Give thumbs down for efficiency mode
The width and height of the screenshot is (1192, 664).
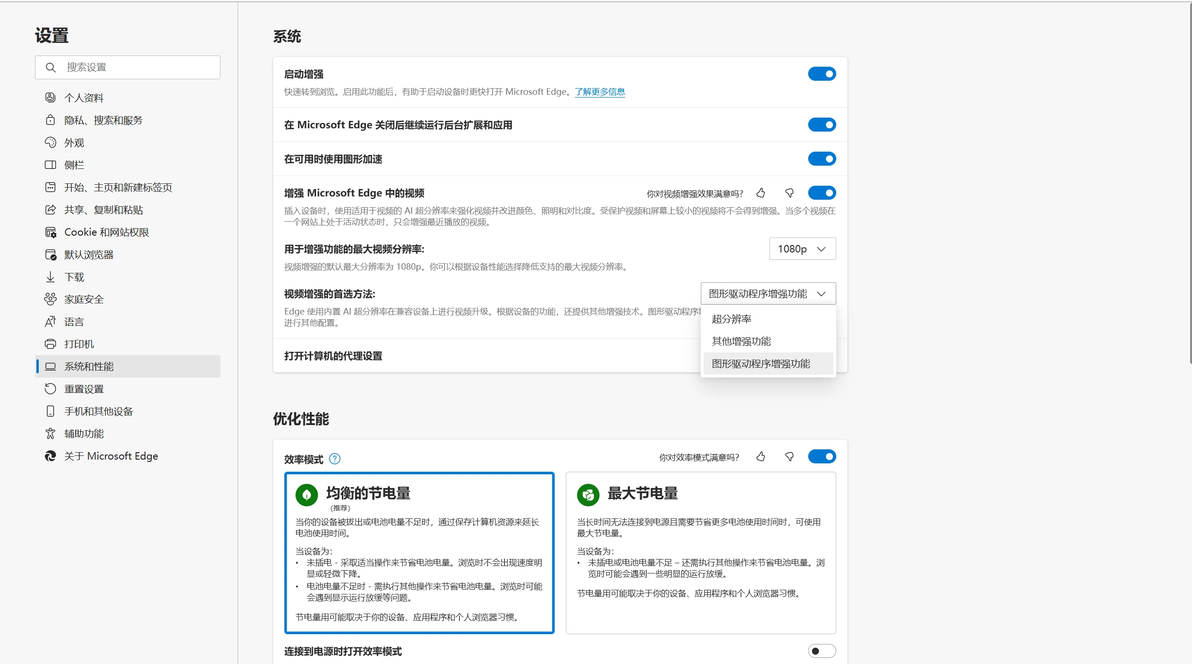pos(789,456)
